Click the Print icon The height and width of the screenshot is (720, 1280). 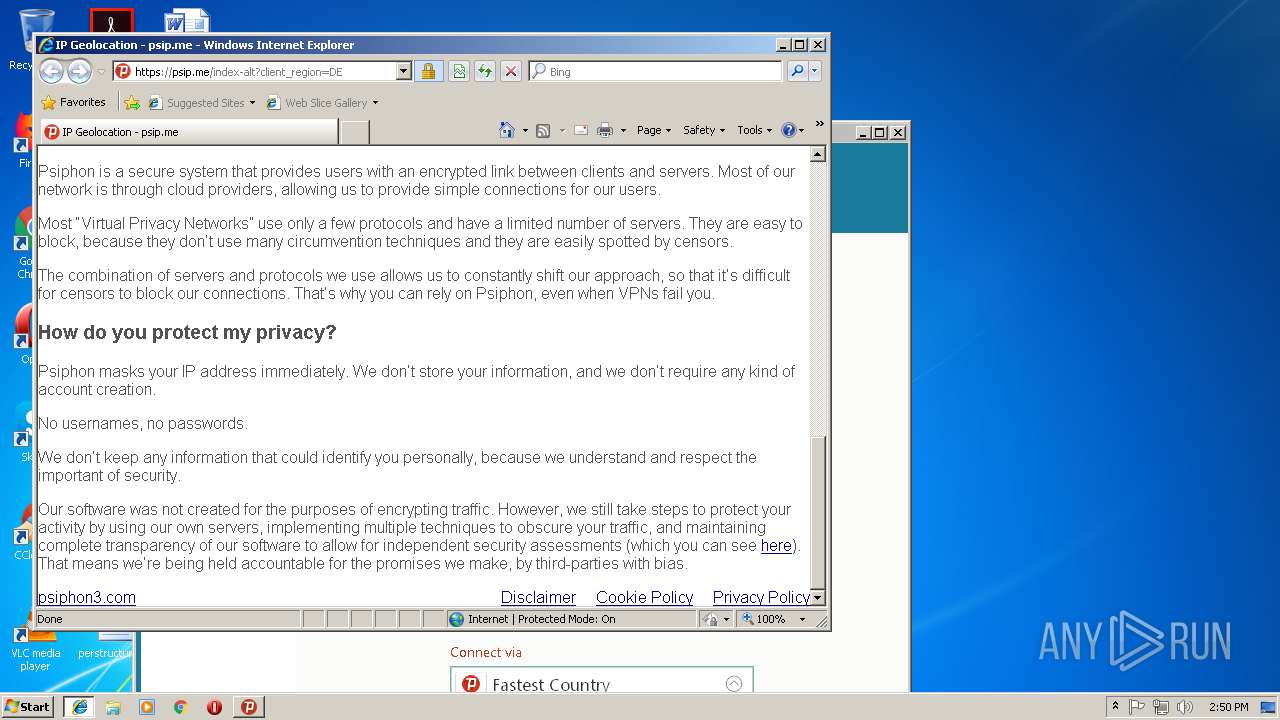click(604, 130)
